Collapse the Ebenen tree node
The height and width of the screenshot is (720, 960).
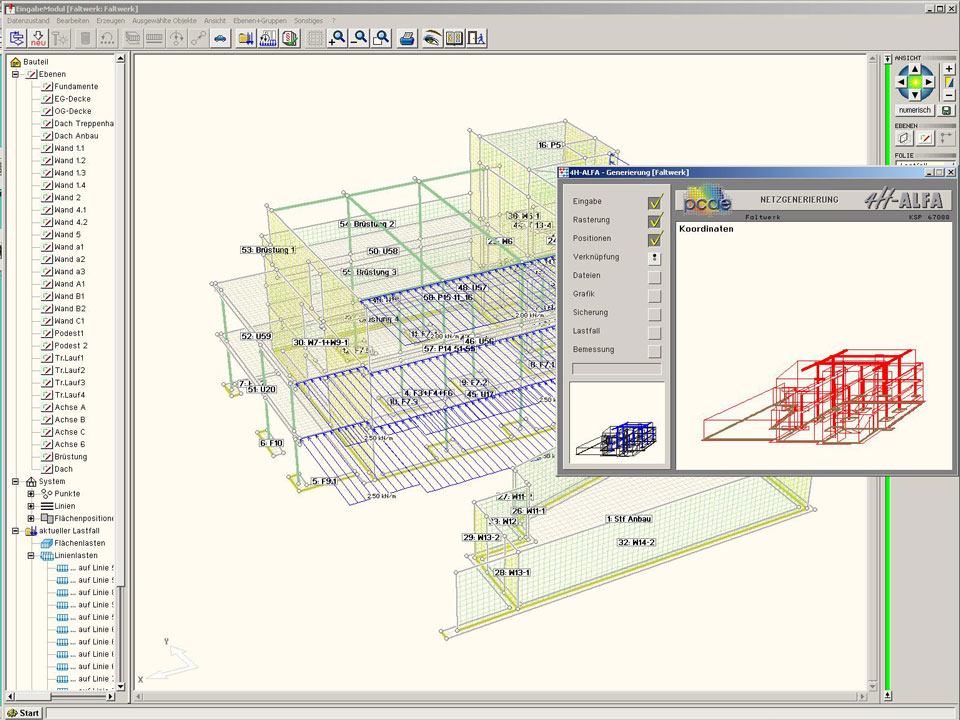tap(16, 74)
